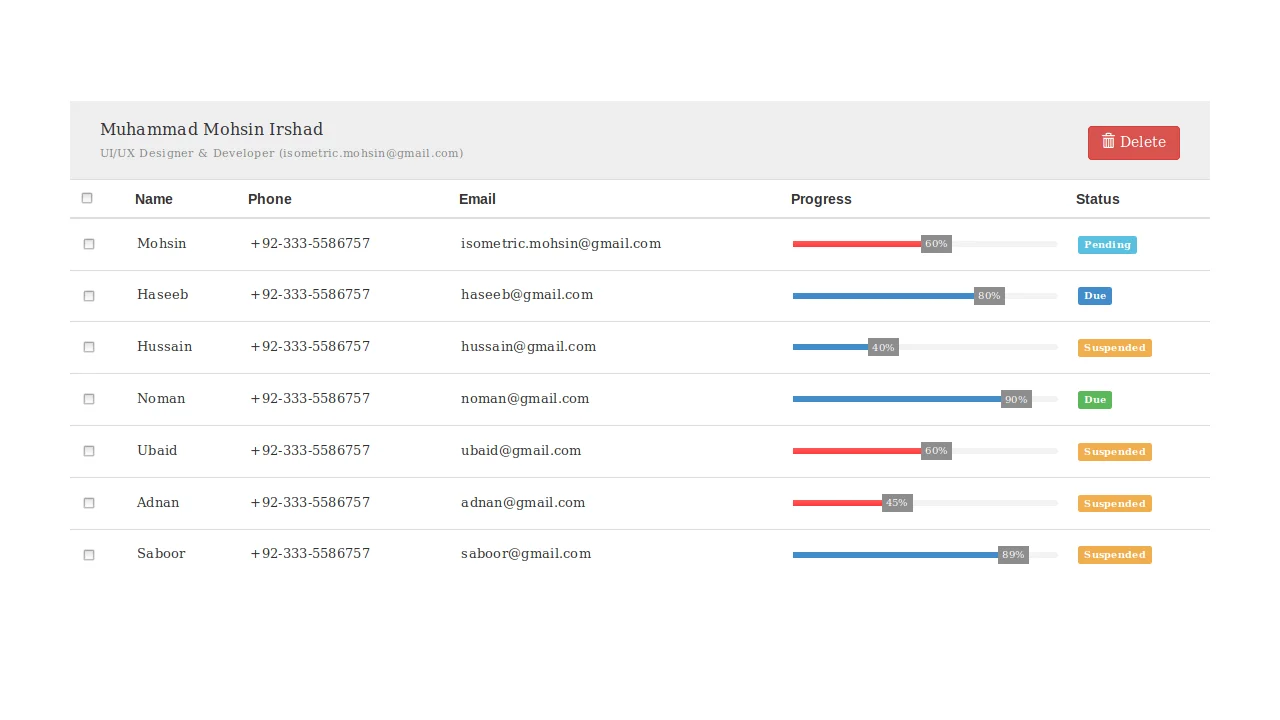
Task: Click the email isometric.mohsin@gmail.com in Mohsin's row
Action: 560,244
